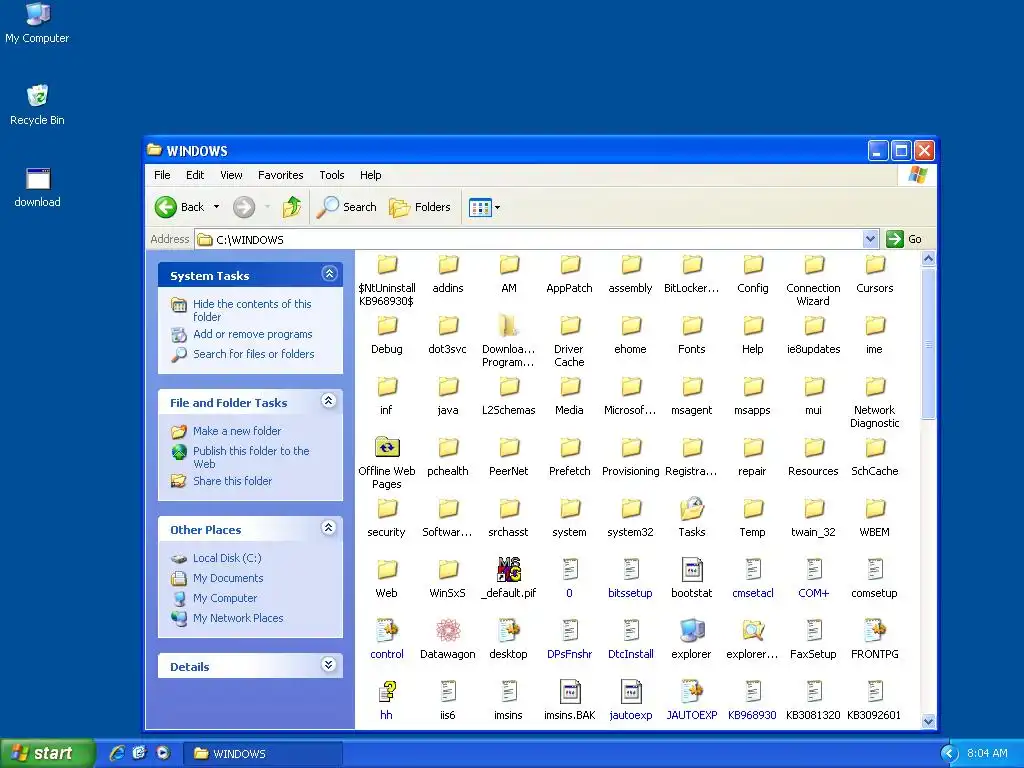Launch Internet Explorer from quick launch
1024x768 pixels.
[x=117, y=753]
